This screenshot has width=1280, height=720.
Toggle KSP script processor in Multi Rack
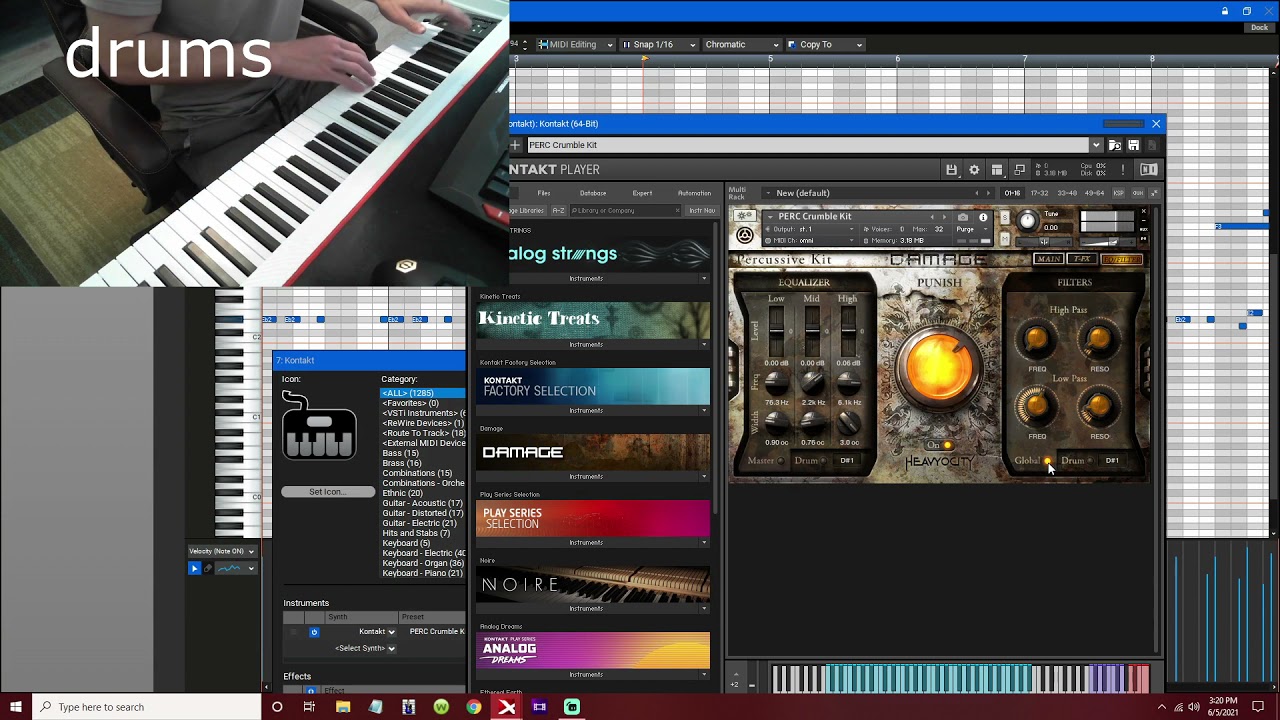(1119, 193)
